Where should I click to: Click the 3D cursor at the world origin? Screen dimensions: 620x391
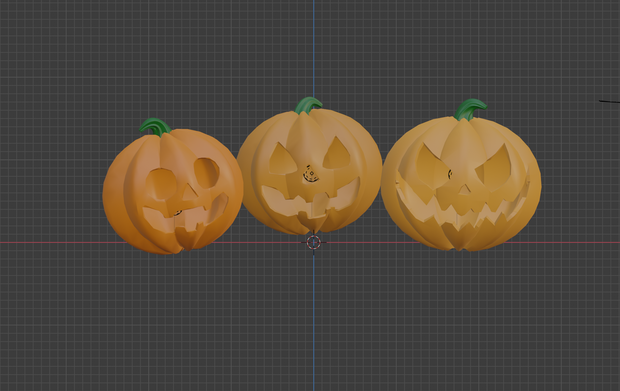click(x=313, y=242)
